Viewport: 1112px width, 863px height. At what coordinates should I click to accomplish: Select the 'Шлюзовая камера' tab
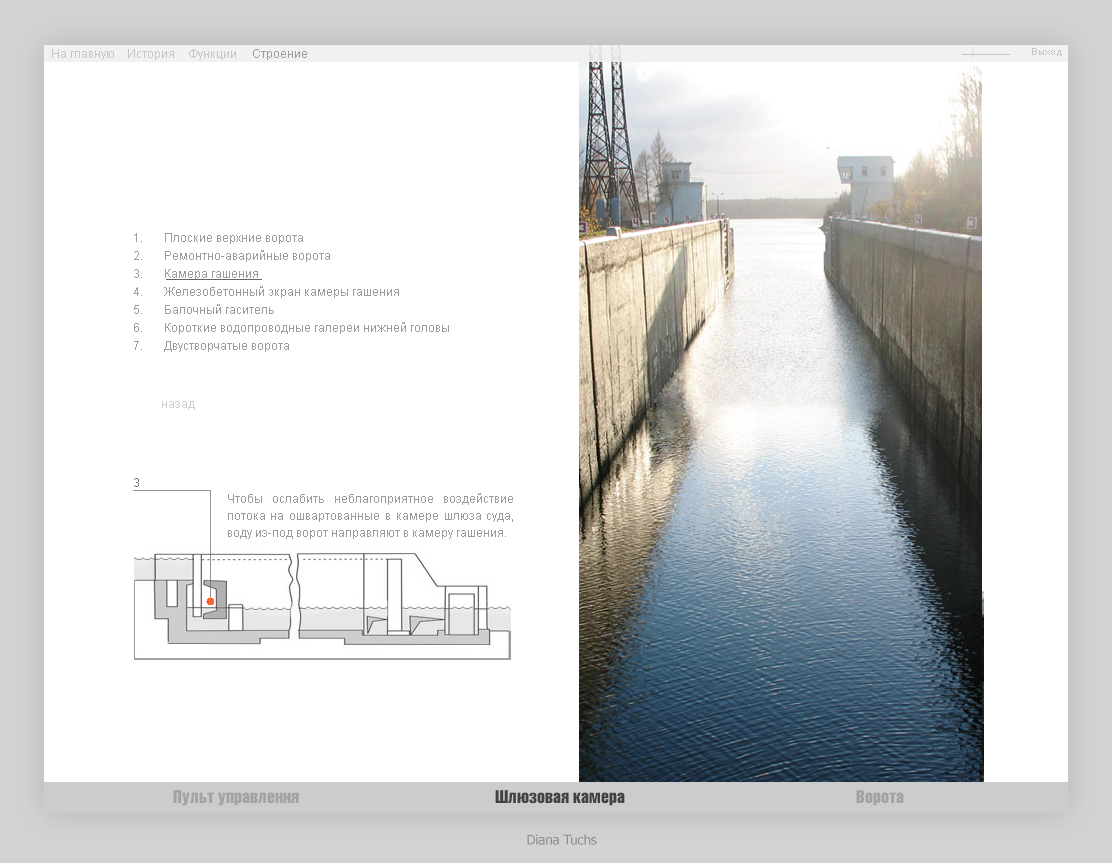click(559, 797)
